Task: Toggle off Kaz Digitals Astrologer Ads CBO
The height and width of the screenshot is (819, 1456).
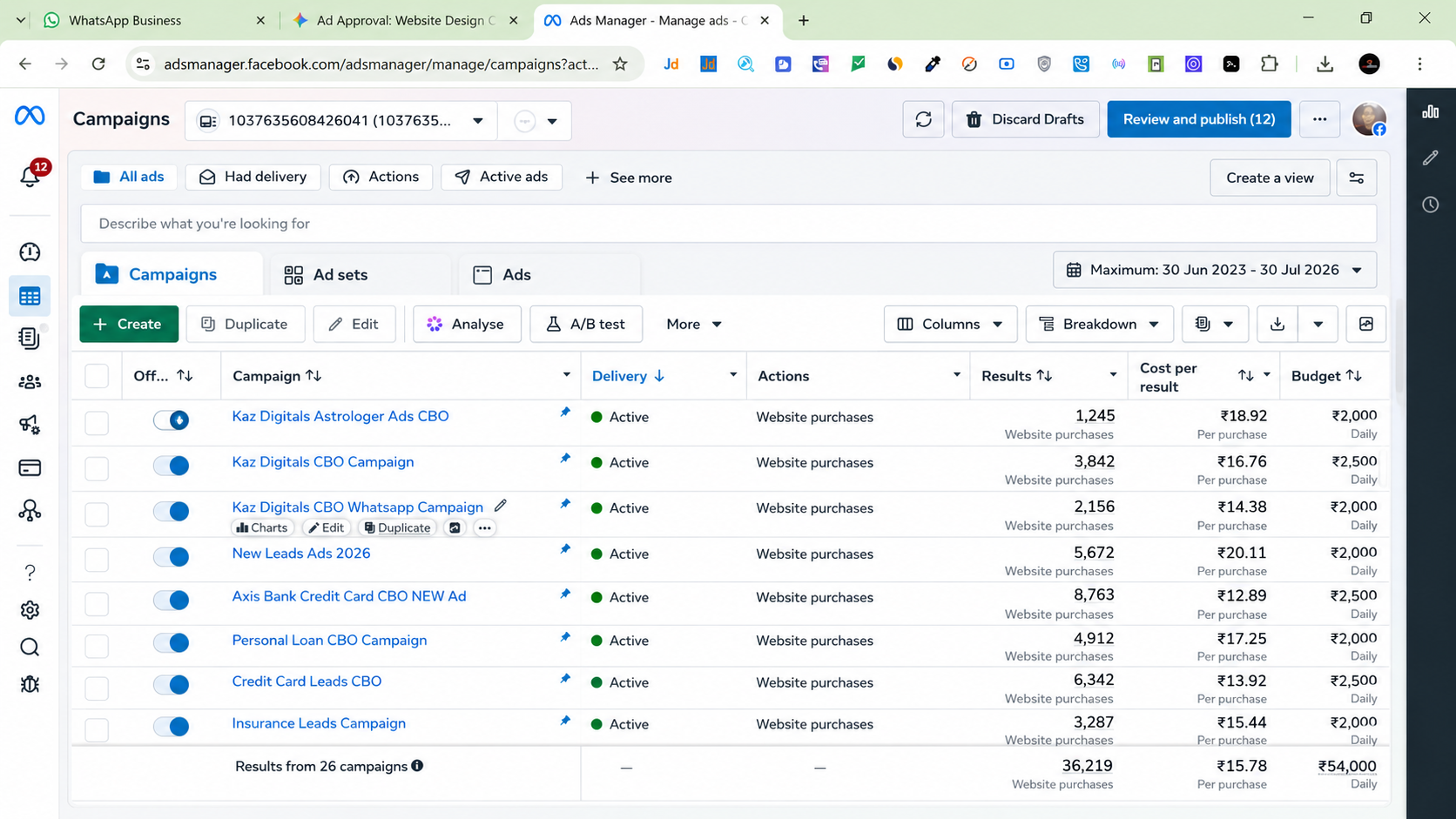Action: coord(172,420)
